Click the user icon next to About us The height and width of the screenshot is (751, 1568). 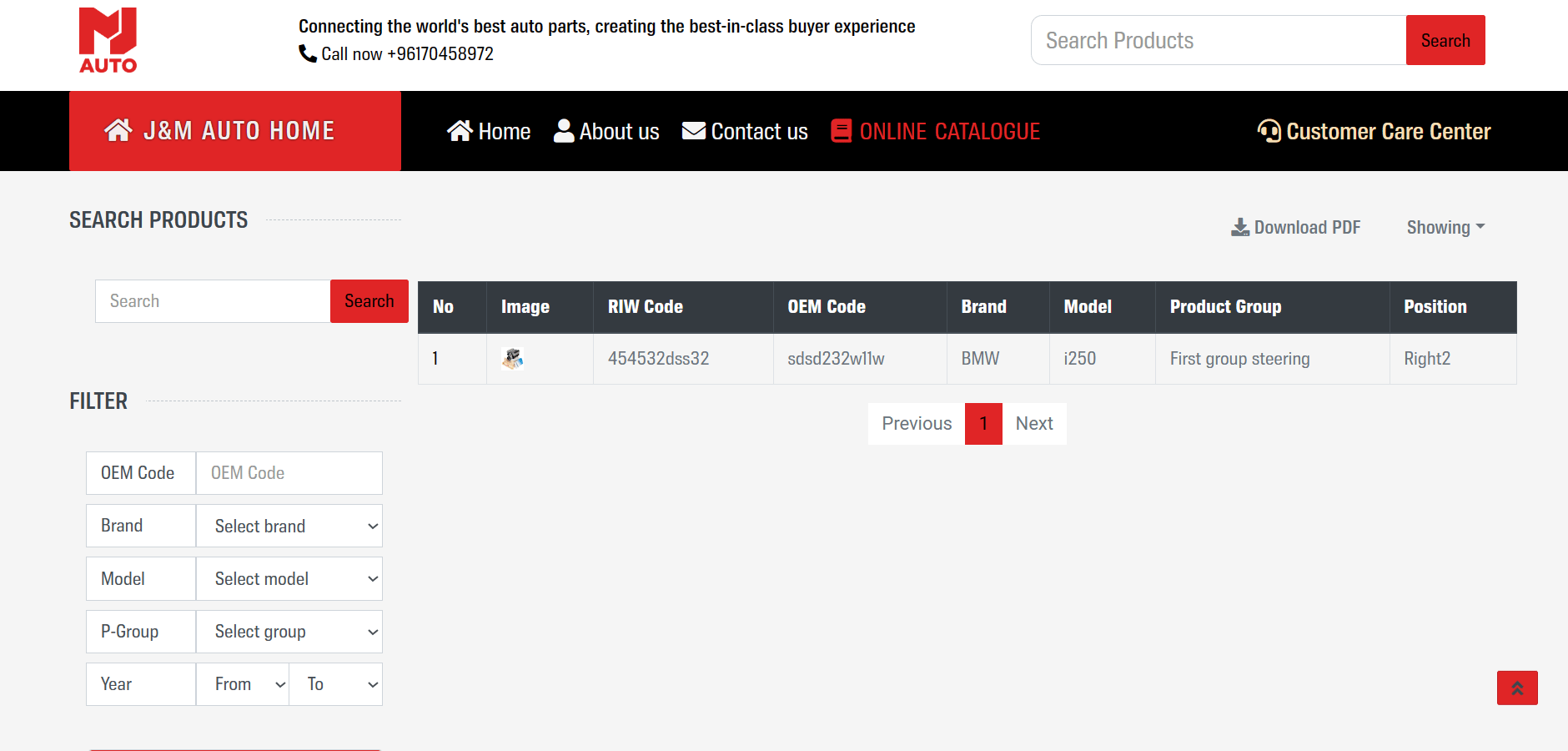pyautogui.click(x=564, y=131)
